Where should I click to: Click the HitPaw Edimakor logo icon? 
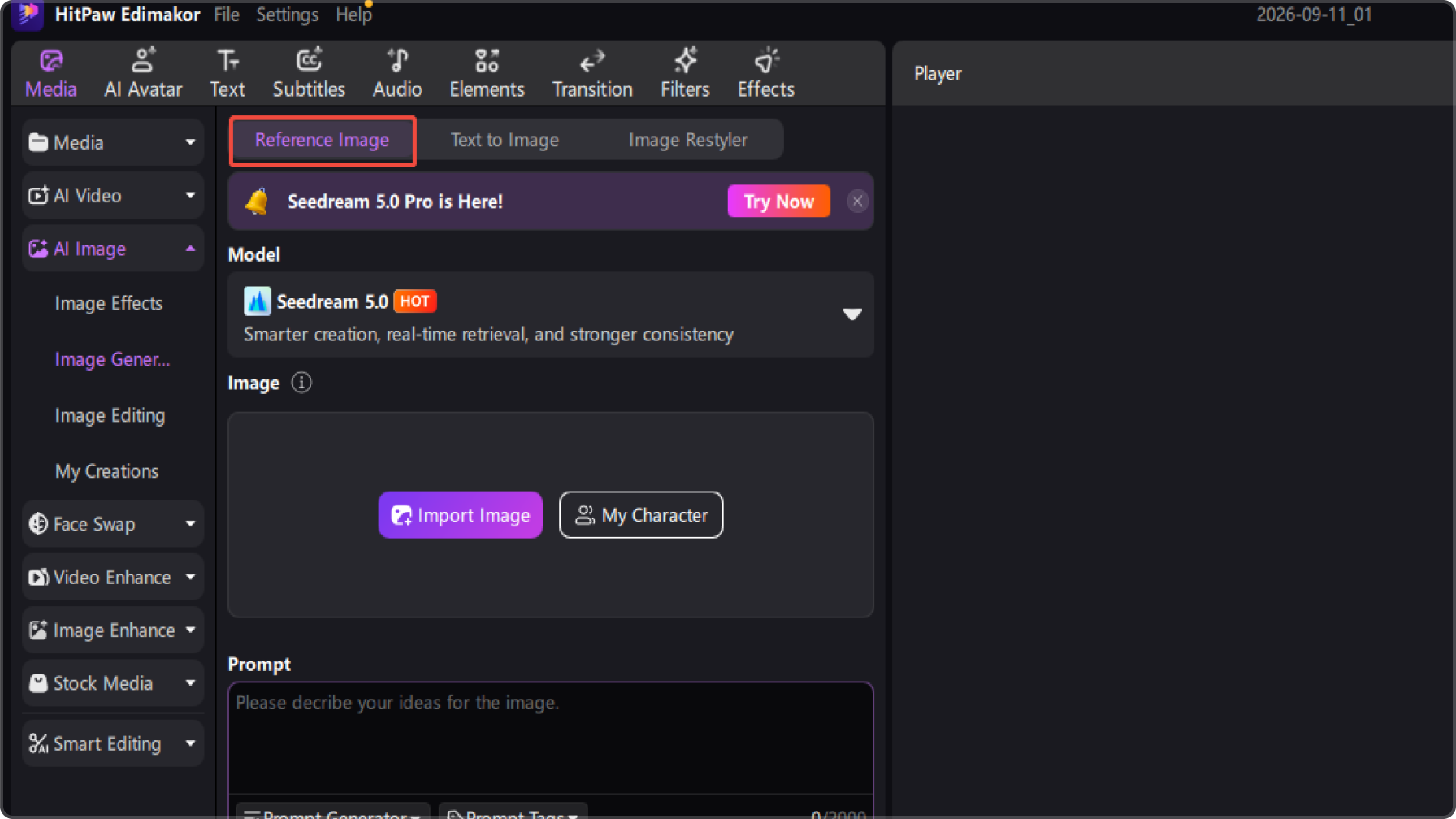(28, 15)
